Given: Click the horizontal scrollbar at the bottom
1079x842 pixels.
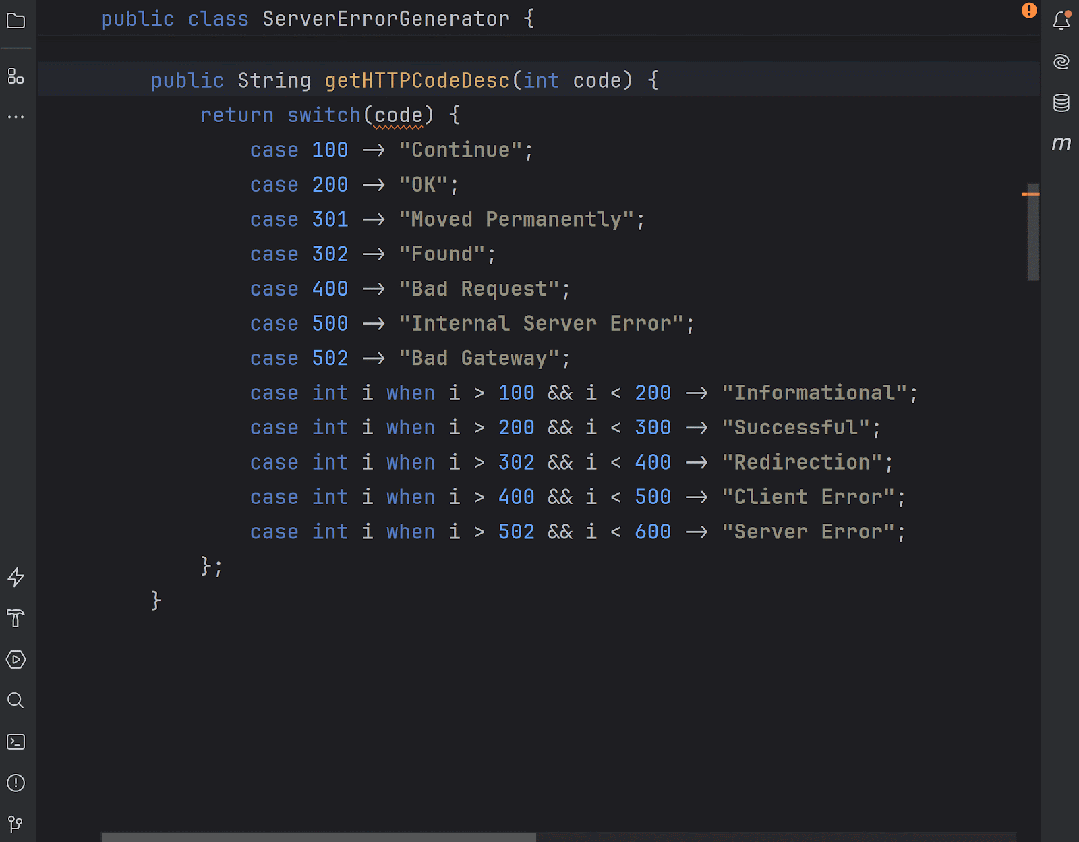Looking at the screenshot, I should [320, 837].
